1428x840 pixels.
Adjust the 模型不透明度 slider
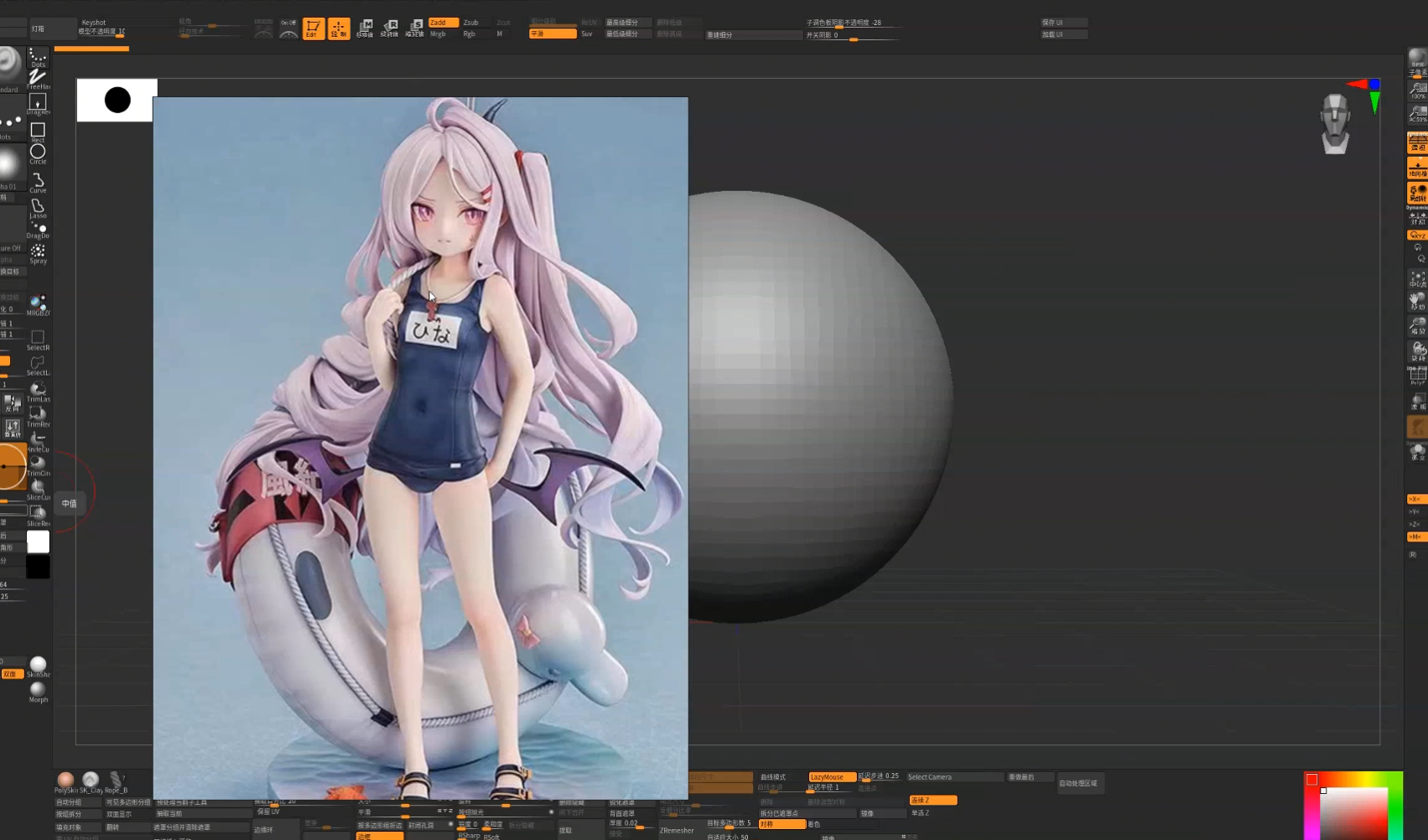102,32
